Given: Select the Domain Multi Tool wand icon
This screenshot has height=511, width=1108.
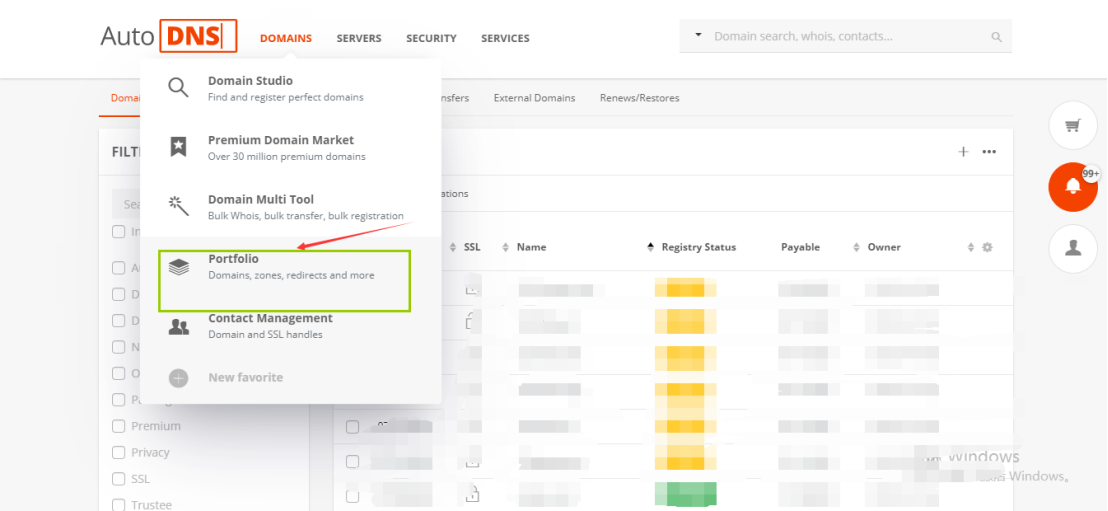Looking at the screenshot, I should pyautogui.click(x=178, y=206).
